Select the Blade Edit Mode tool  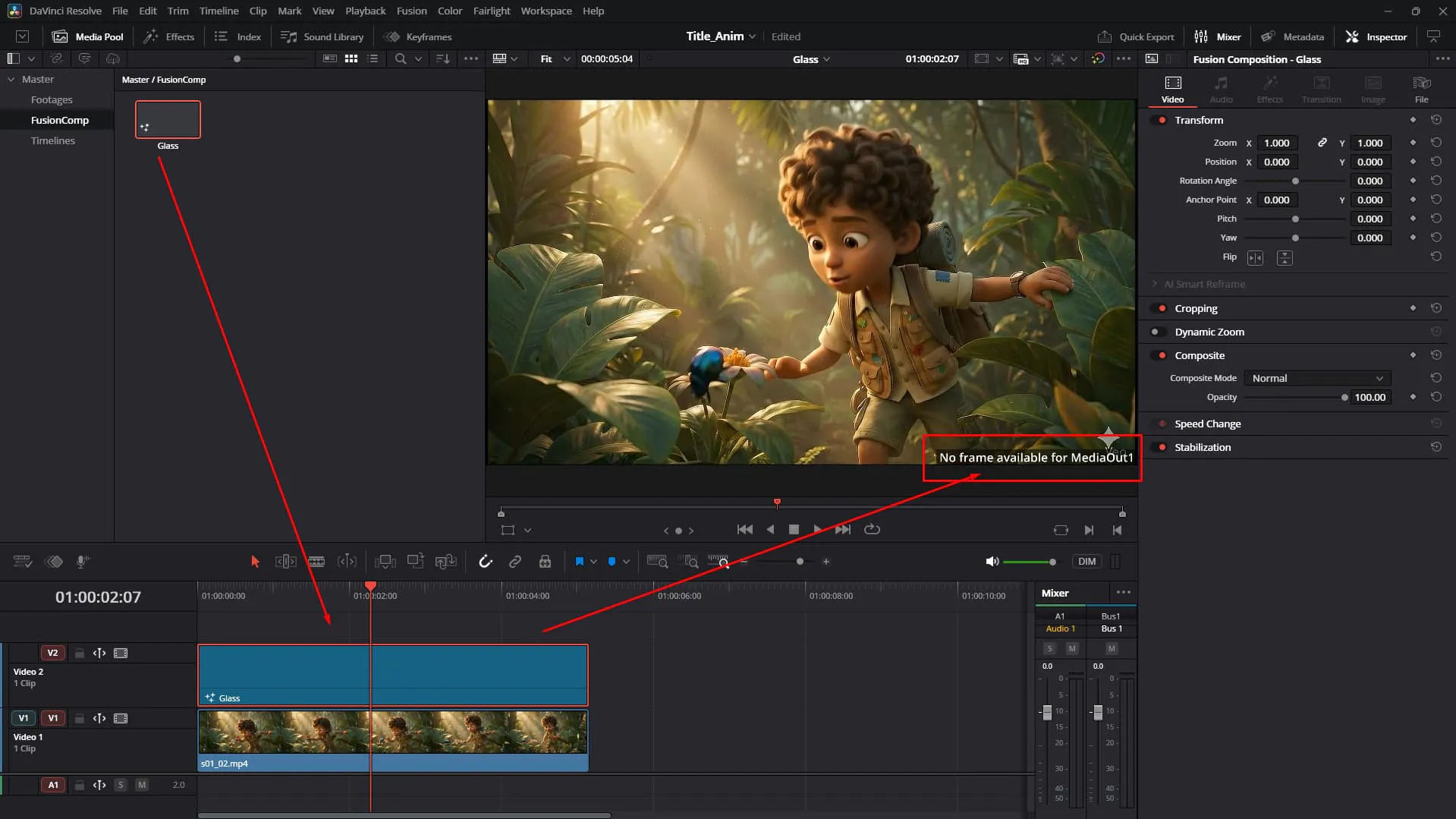(x=316, y=562)
